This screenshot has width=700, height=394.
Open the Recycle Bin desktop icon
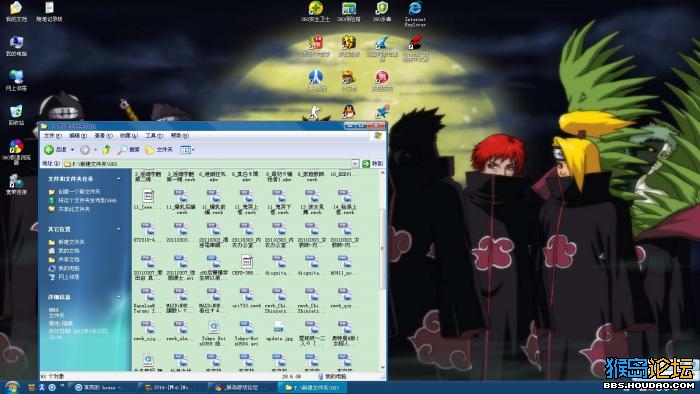point(16,115)
